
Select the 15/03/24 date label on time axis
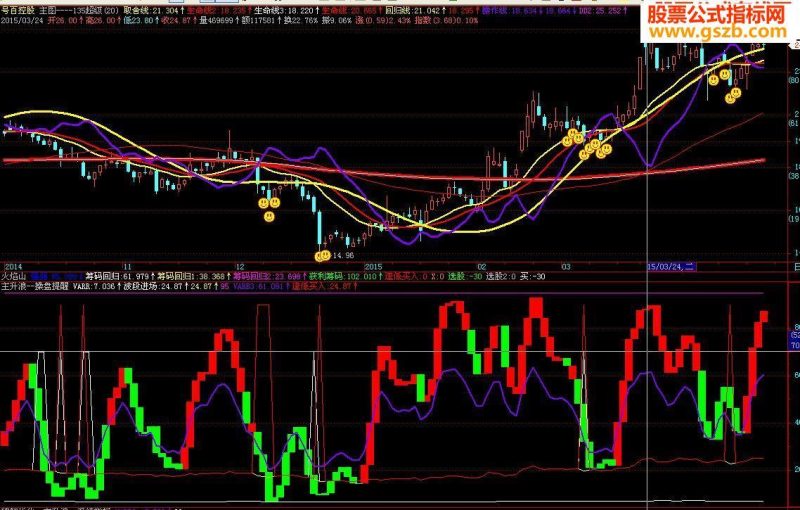click(x=671, y=267)
